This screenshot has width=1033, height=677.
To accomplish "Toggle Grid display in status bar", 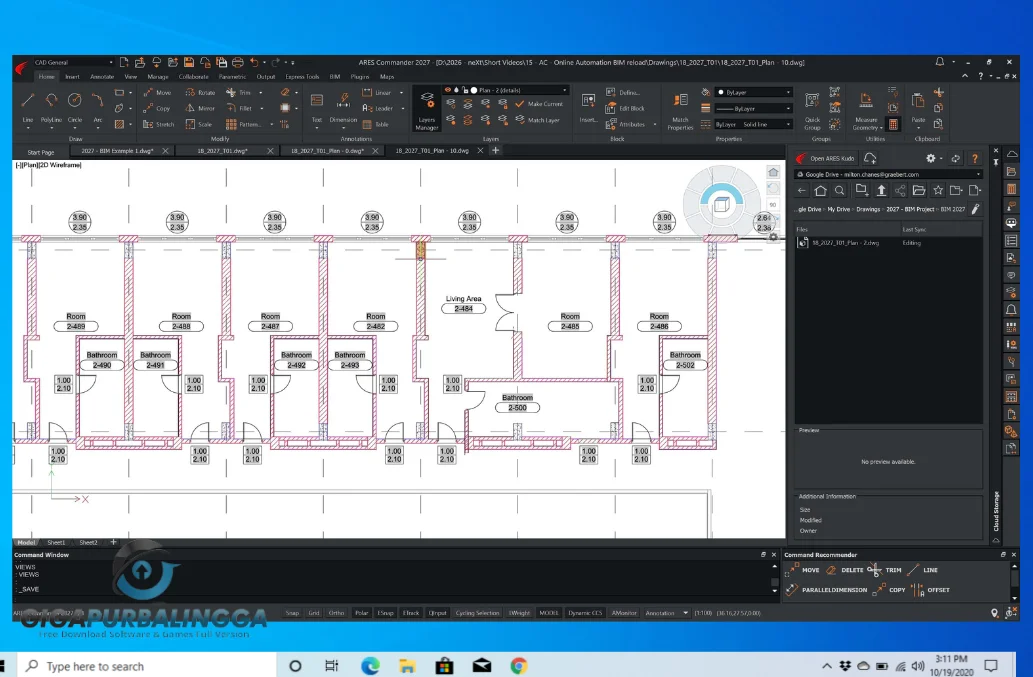I will pos(314,613).
